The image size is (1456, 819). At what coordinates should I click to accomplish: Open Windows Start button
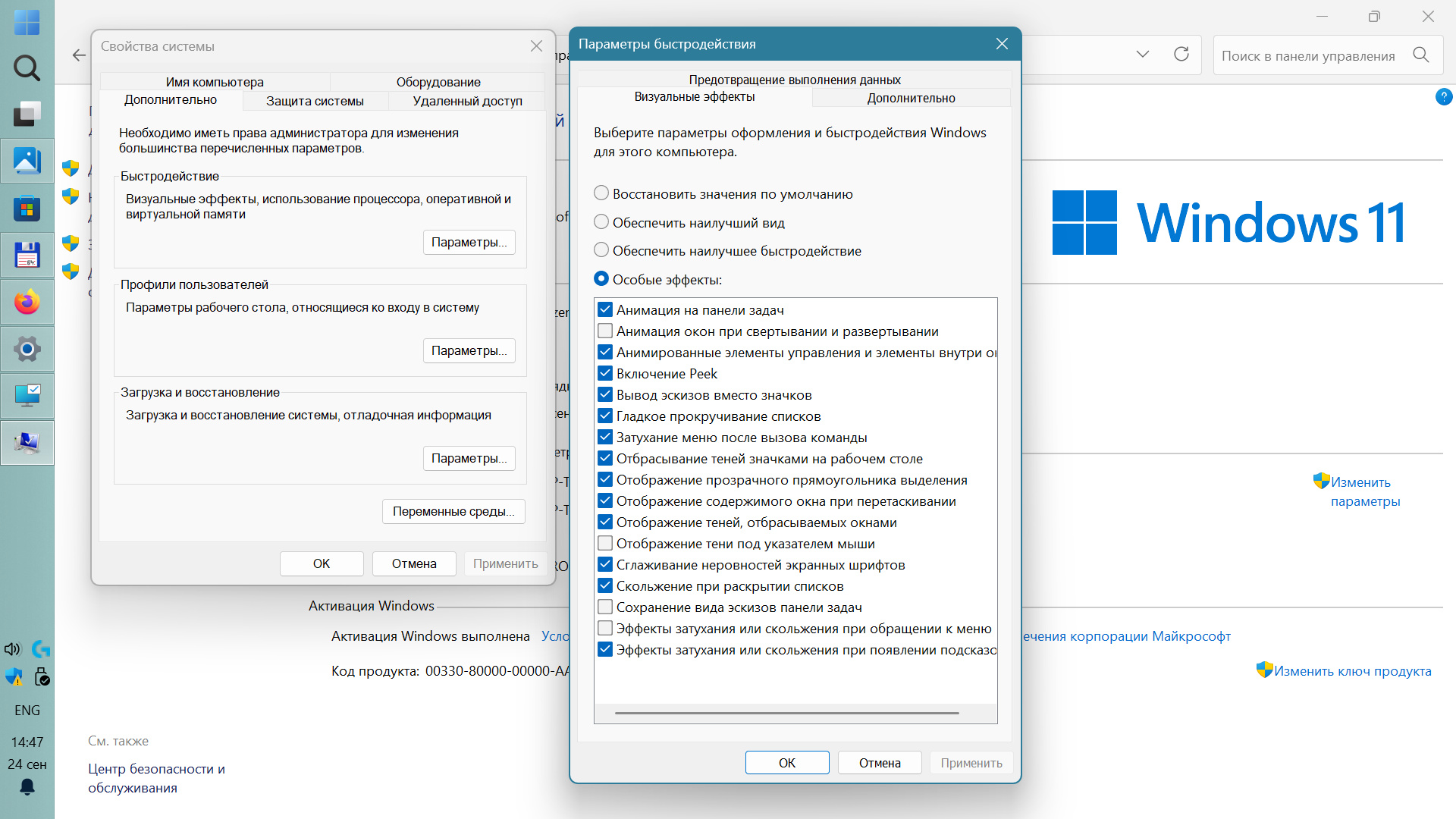click(27, 22)
